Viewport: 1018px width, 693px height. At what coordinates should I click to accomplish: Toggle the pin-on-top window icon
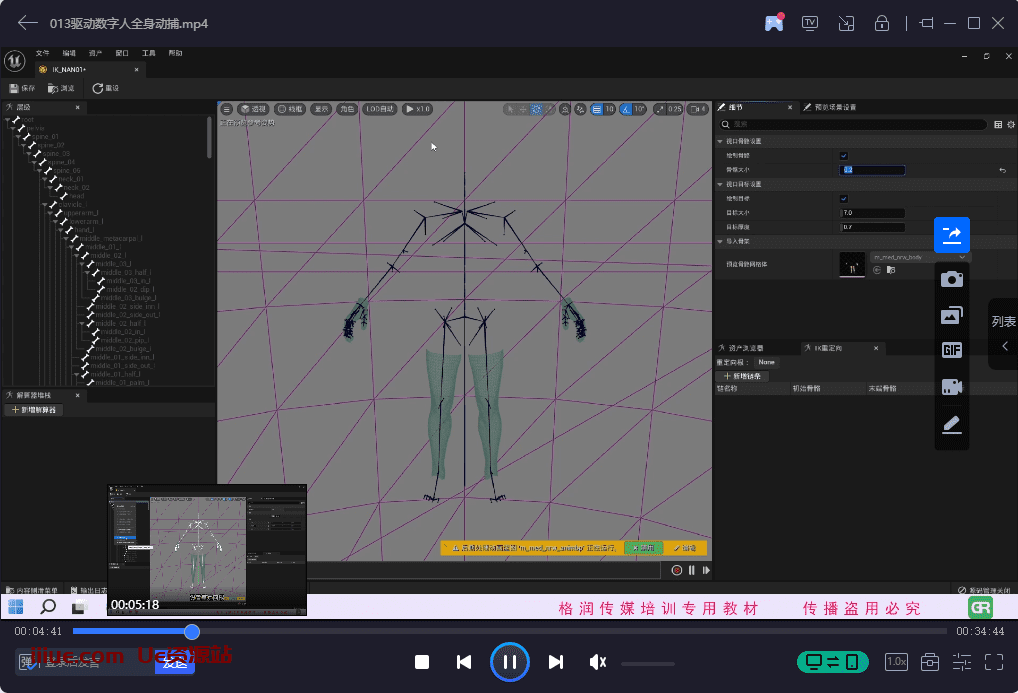tap(926, 23)
